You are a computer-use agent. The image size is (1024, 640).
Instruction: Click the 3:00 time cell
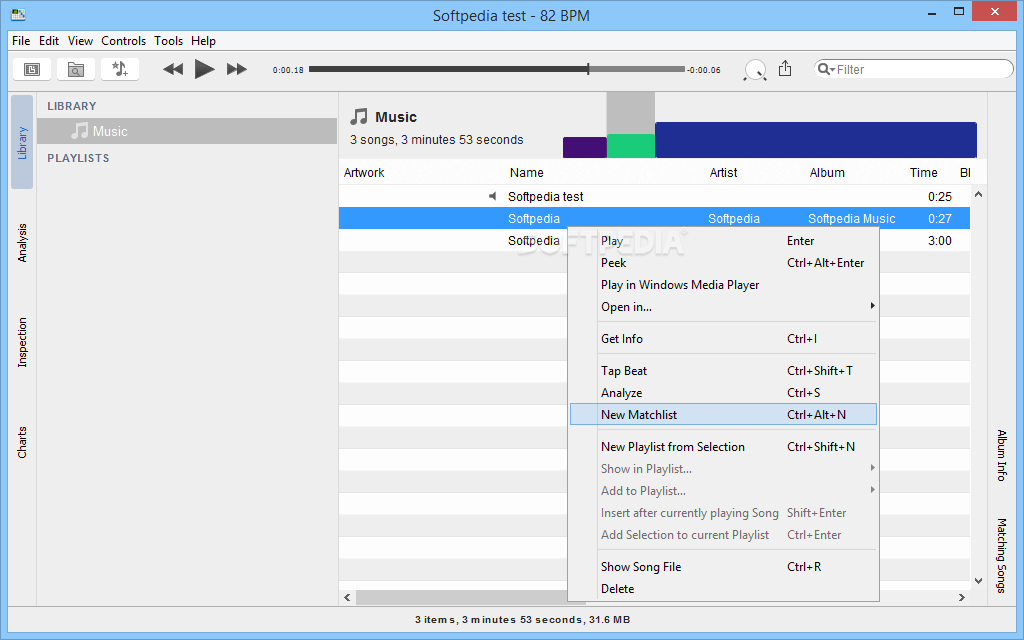tap(940, 241)
